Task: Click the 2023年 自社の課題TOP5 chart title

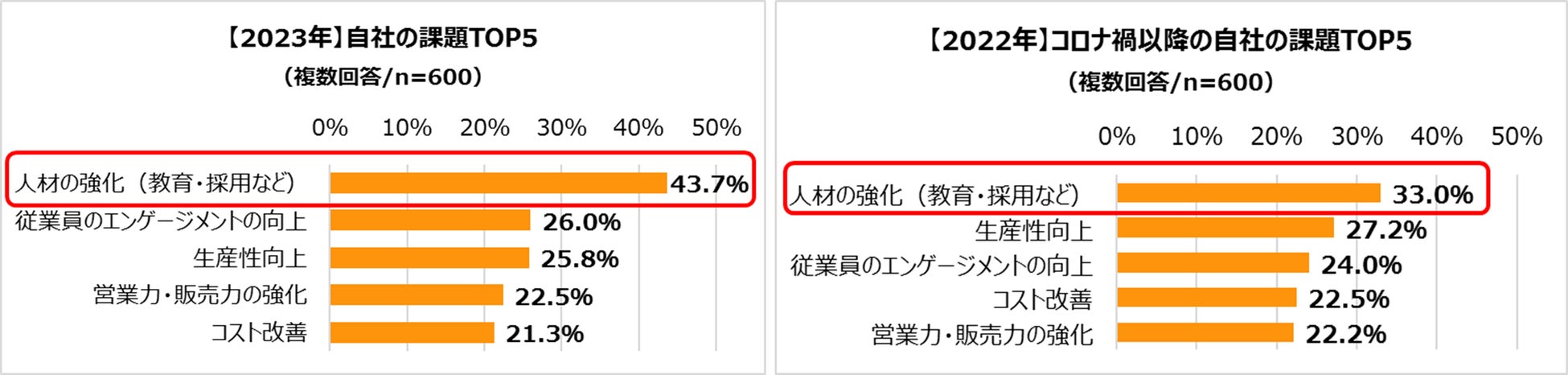Action: 381,38
